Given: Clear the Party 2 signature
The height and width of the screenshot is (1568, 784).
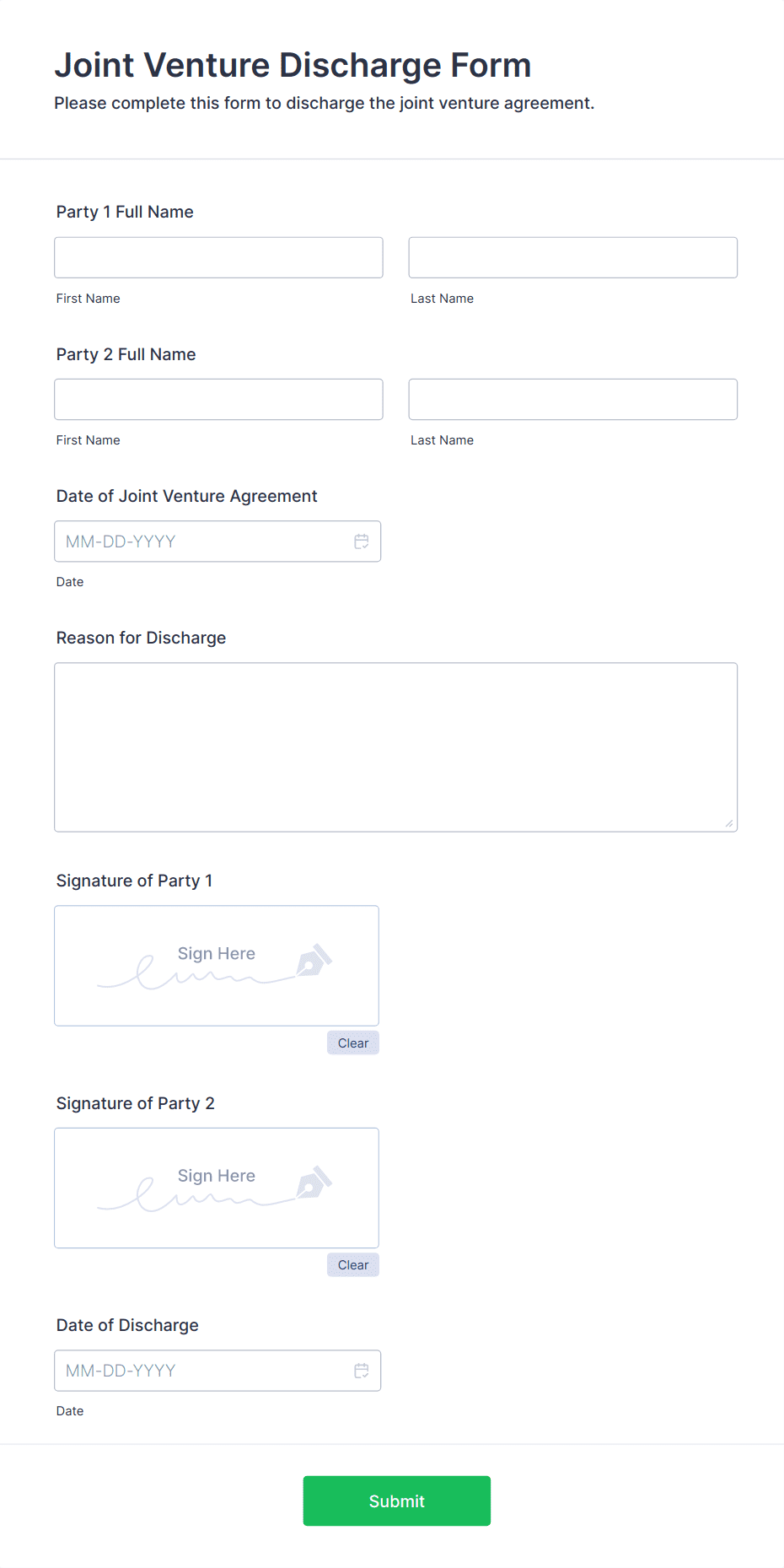Looking at the screenshot, I should click(x=353, y=1265).
